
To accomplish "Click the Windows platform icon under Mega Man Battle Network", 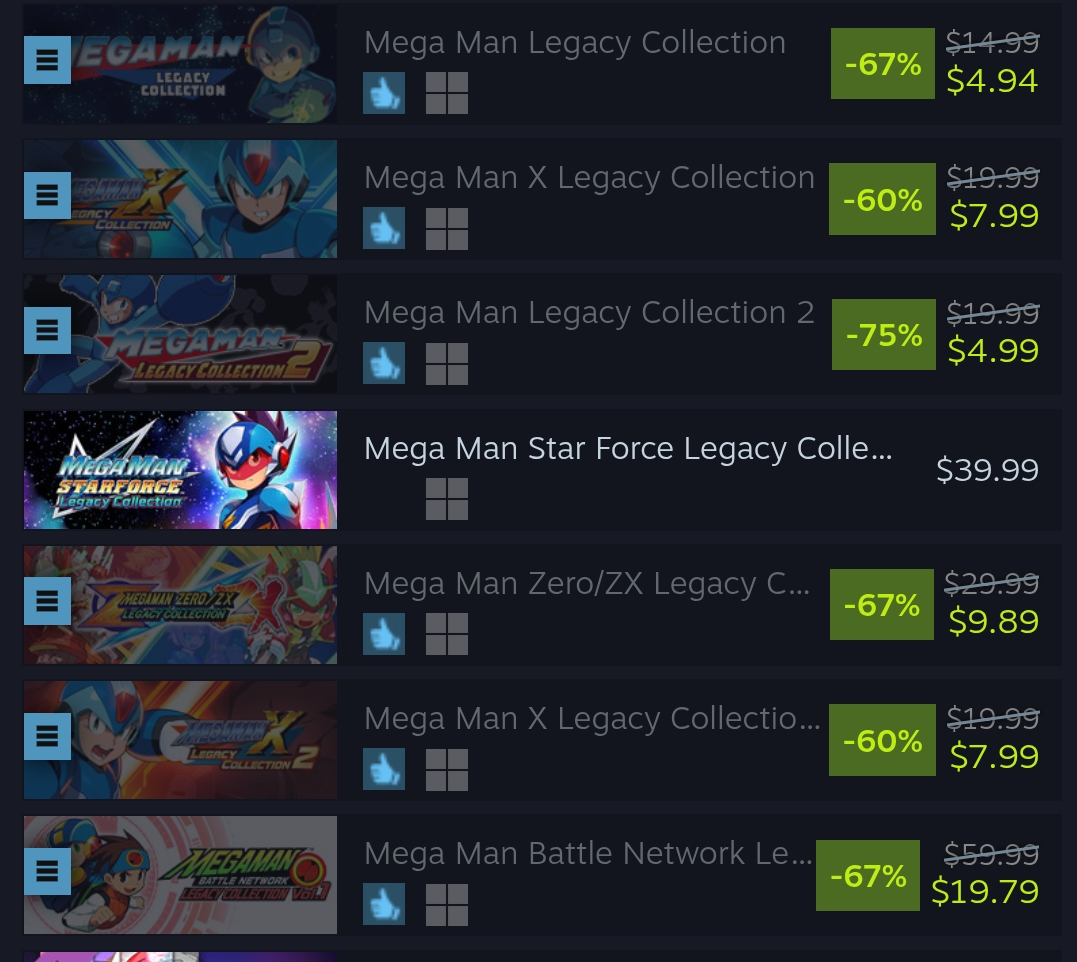I will click(446, 905).
